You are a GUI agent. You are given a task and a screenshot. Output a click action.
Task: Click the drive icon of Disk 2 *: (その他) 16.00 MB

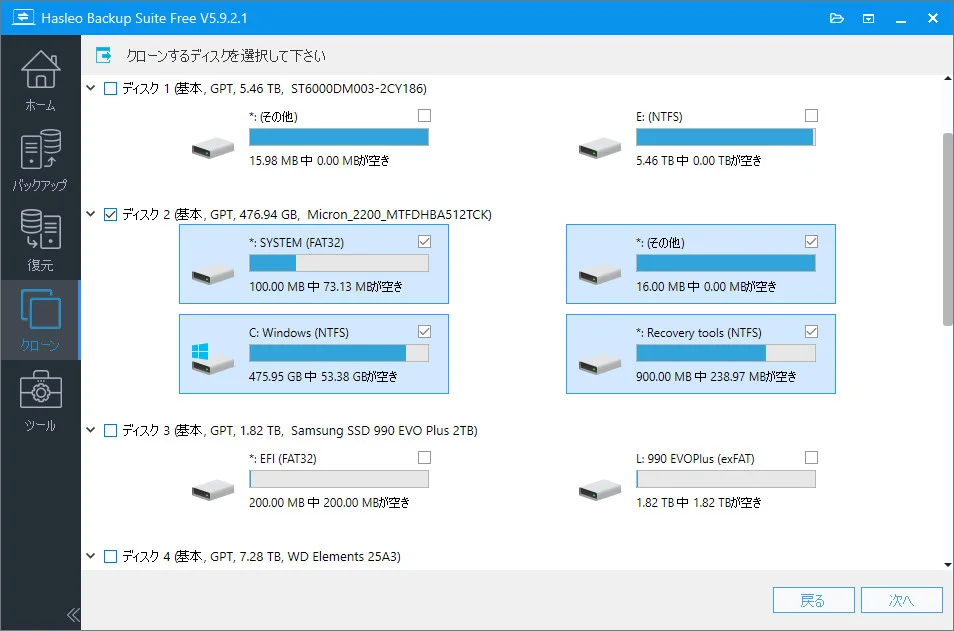point(599,274)
